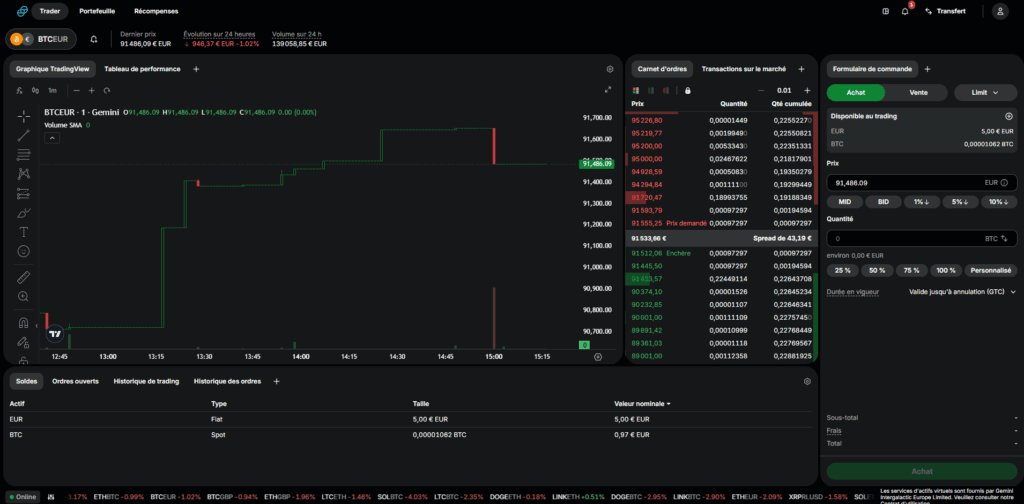Select the chart zoom-in magnifier tool
This screenshot has height=504, width=1024.
pos(24,296)
